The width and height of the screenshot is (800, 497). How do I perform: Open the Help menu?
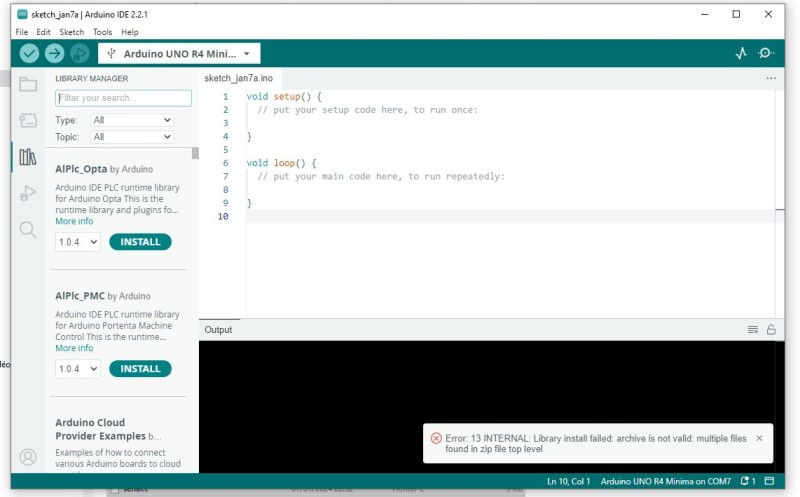[x=130, y=32]
